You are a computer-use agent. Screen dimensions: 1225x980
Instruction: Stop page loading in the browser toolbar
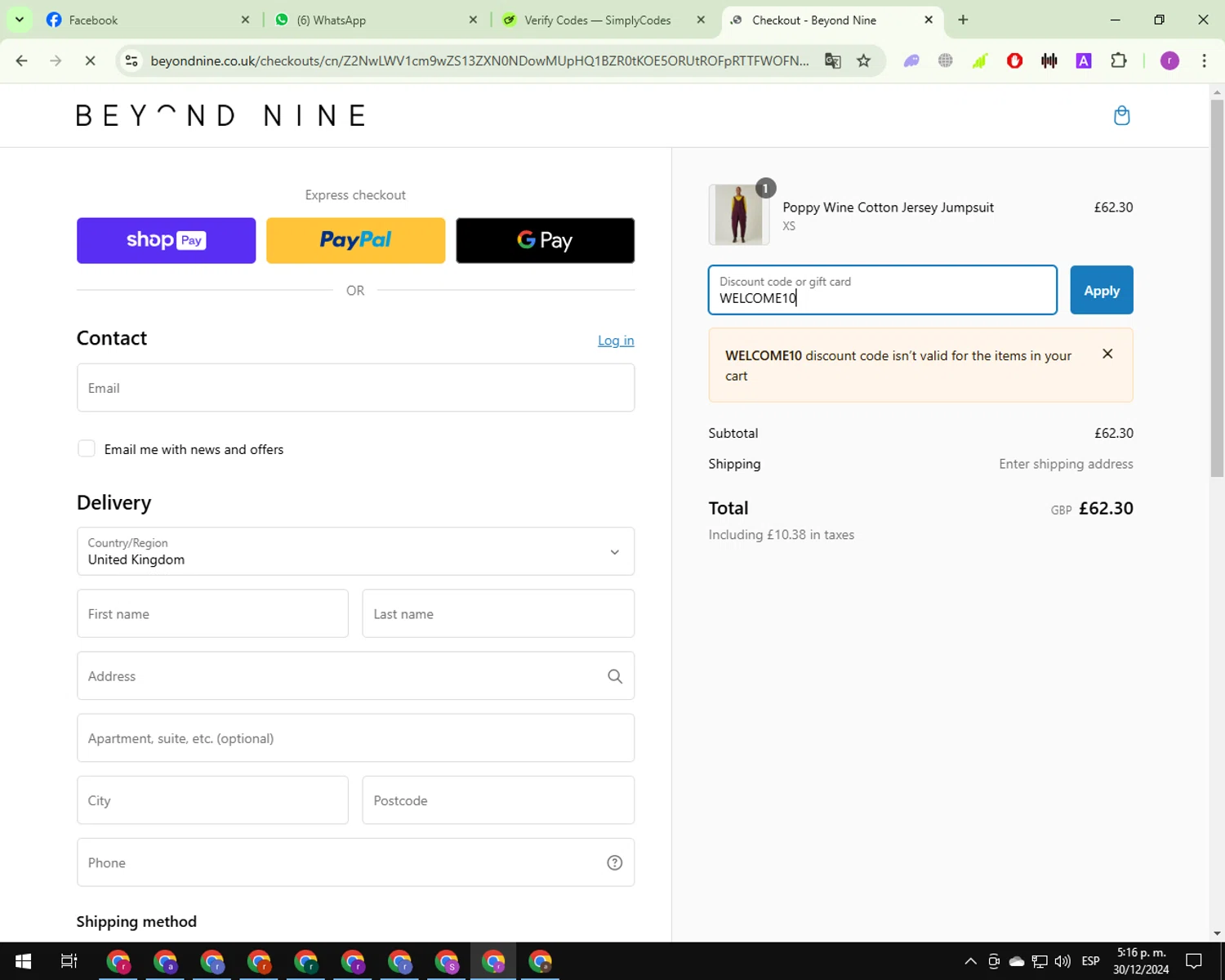coord(90,60)
